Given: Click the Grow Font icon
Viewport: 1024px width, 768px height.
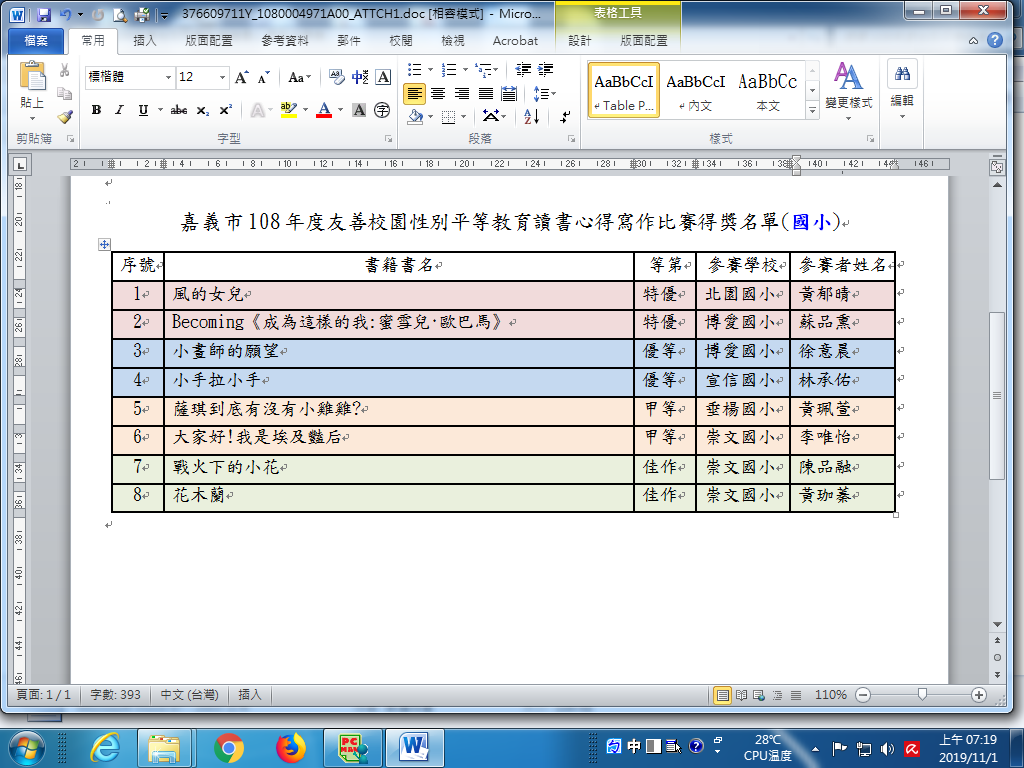Looking at the screenshot, I should pyautogui.click(x=241, y=77).
